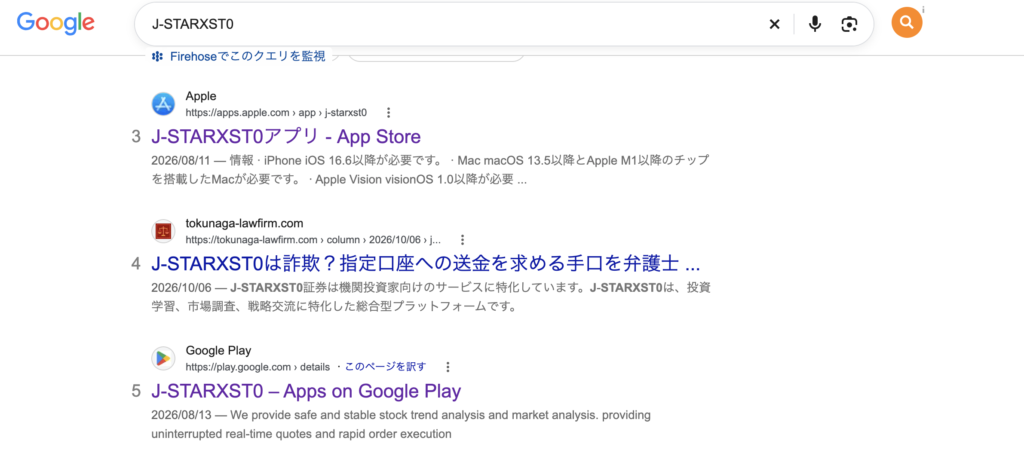The width and height of the screenshot is (1024, 465).
Task: Click 'このページを訳す' translate link
Action: click(x=386, y=366)
